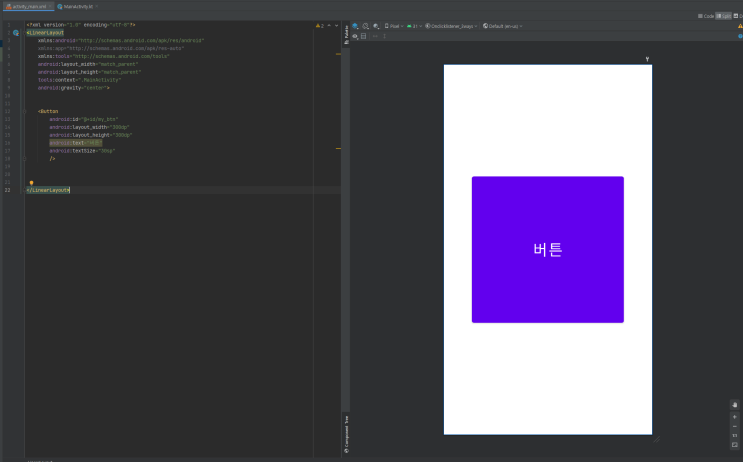Click the purple 버튼 button in preview
The height and width of the screenshot is (462, 743).
(547, 250)
